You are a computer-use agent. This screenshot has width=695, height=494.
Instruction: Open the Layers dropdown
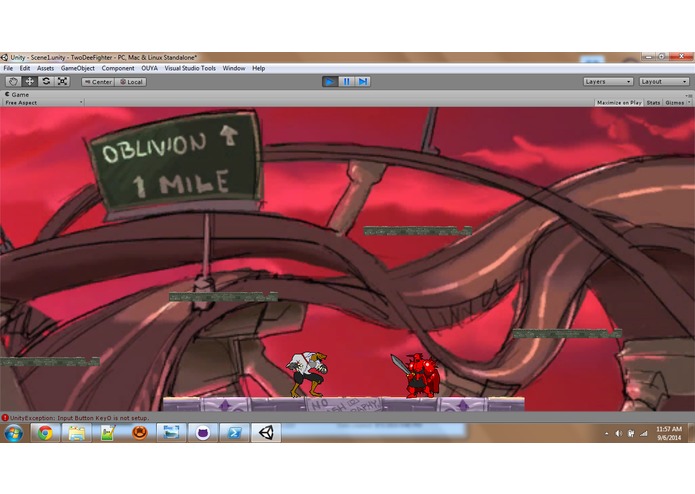(x=608, y=82)
